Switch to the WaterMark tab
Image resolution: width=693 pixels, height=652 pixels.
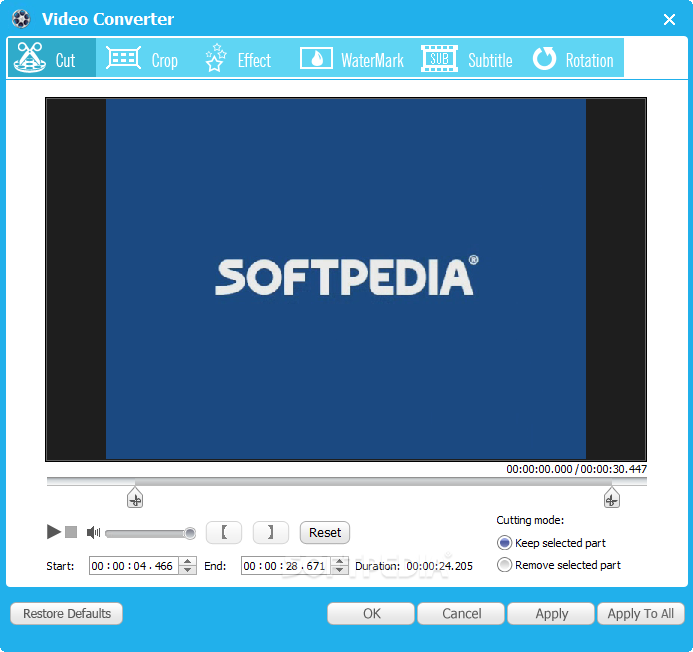(352, 58)
